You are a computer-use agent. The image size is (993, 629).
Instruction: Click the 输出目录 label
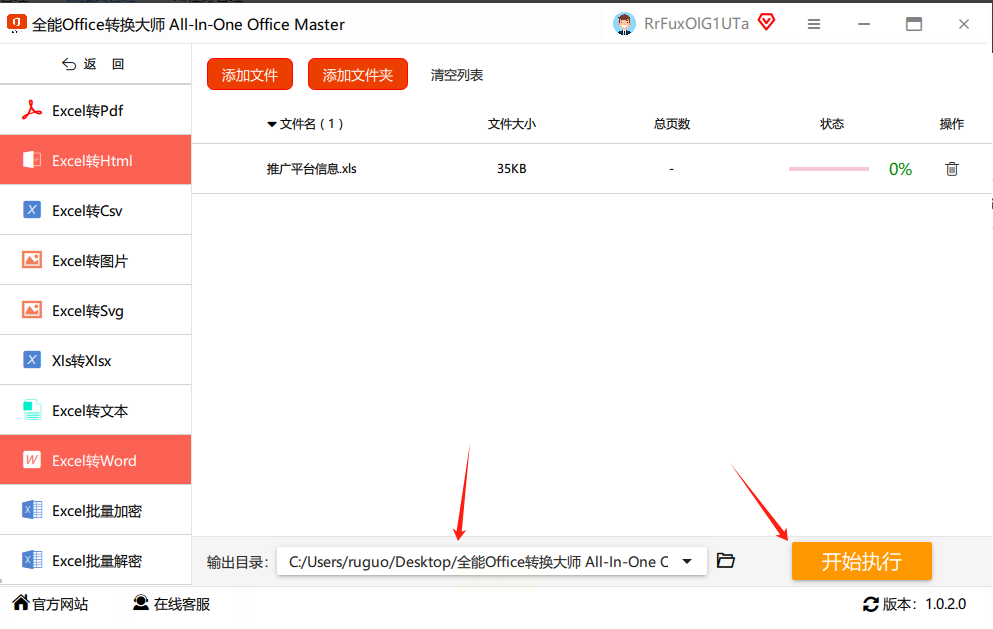(x=237, y=562)
